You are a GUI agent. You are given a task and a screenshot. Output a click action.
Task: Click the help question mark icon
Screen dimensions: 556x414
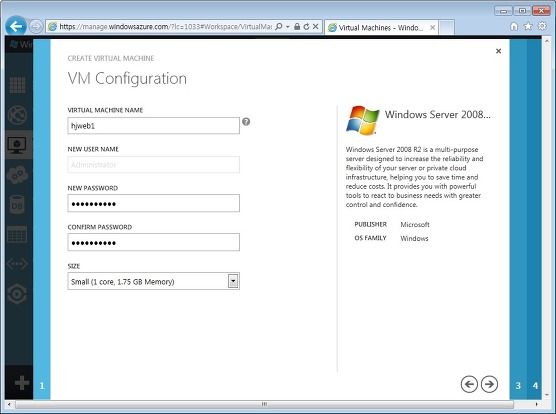coord(246,122)
